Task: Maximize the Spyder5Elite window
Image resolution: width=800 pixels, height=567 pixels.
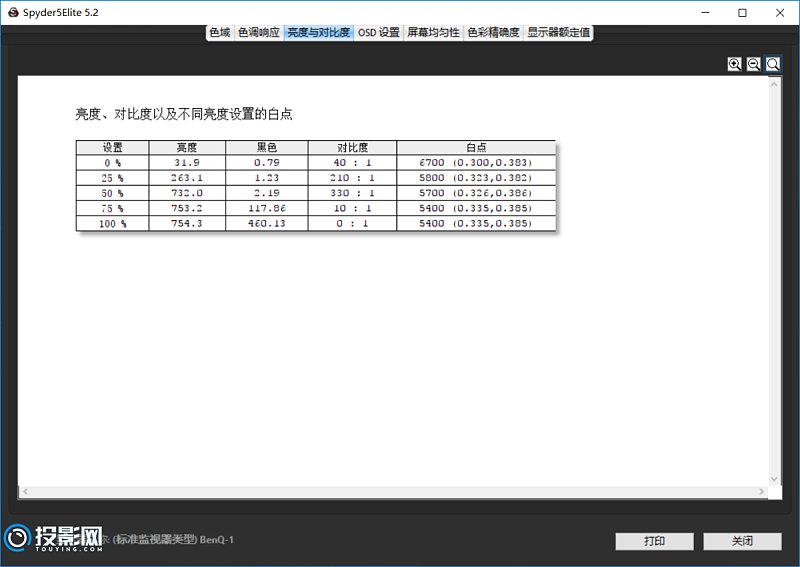Action: [x=742, y=13]
